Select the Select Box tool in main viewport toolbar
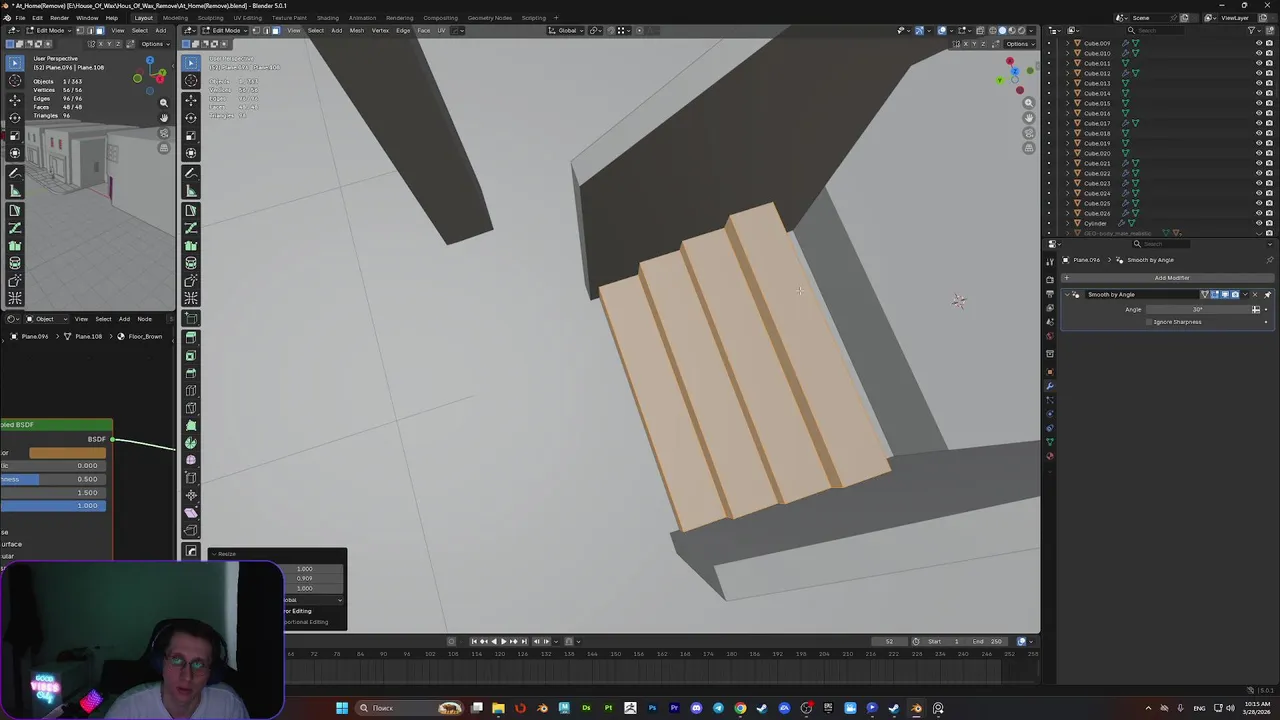Image resolution: width=1280 pixels, height=720 pixels. [191, 62]
